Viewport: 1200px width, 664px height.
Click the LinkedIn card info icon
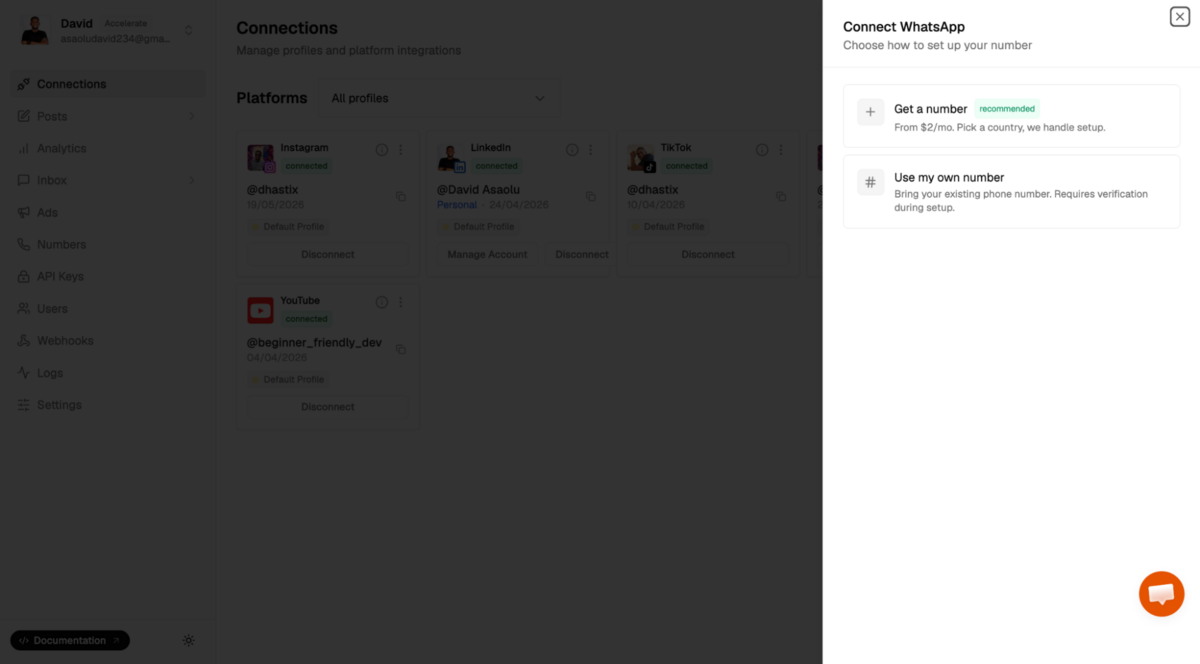tap(572, 150)
